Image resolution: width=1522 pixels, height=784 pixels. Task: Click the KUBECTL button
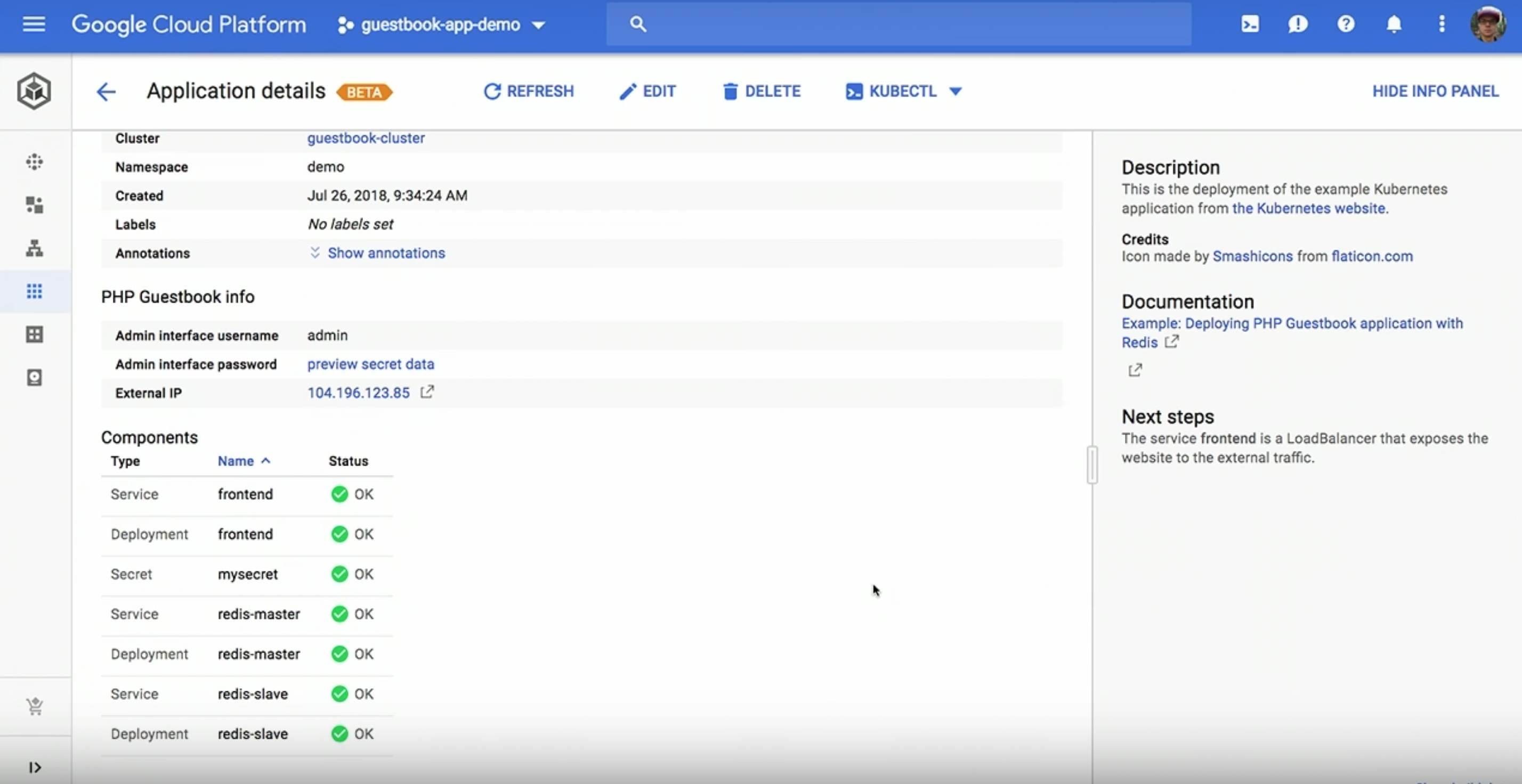pos(891,91)
